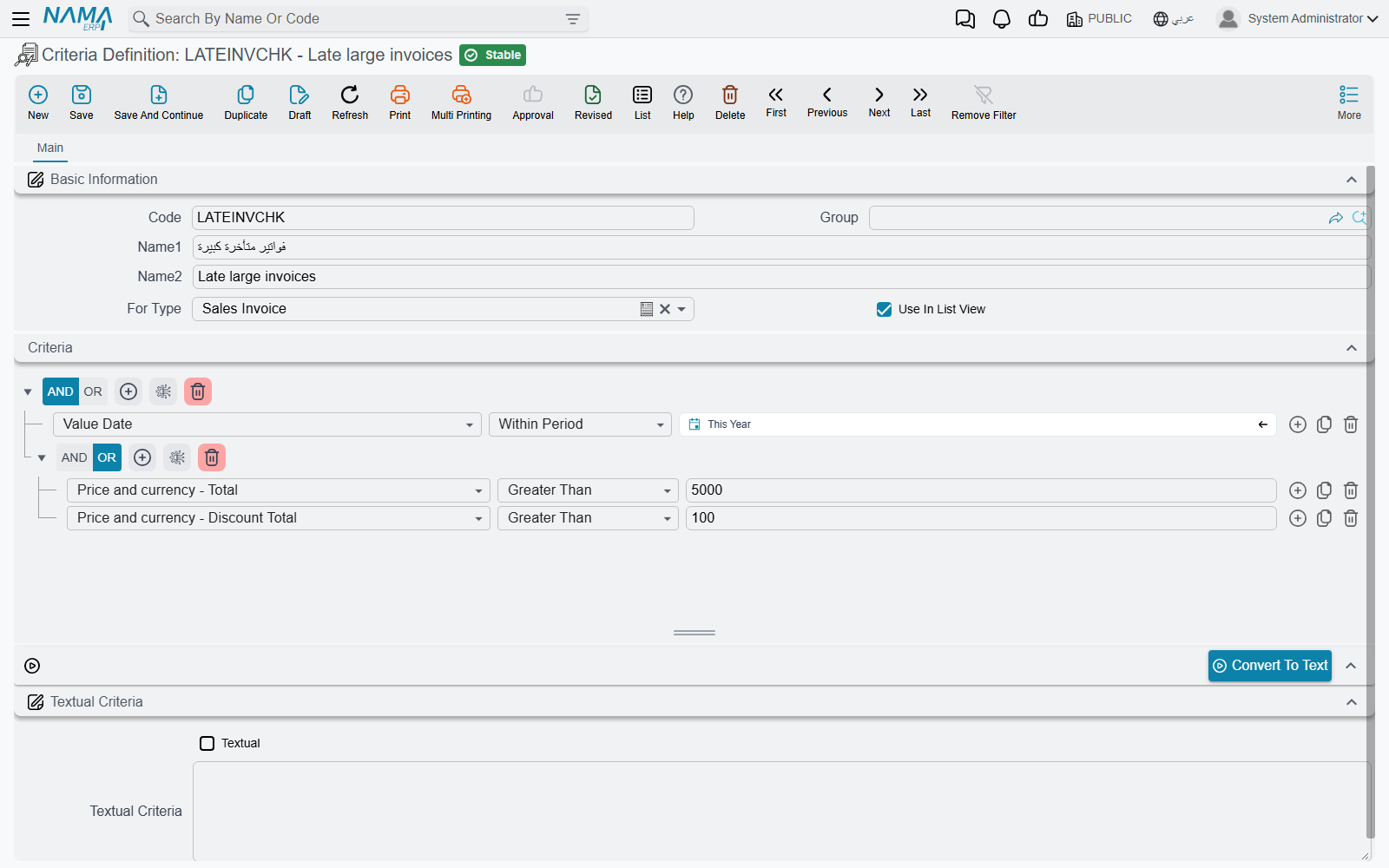Click the thumbs-up icon in header
Image resolution: width=1389 pixels, height=868 pixels.
pos(1038,19)
